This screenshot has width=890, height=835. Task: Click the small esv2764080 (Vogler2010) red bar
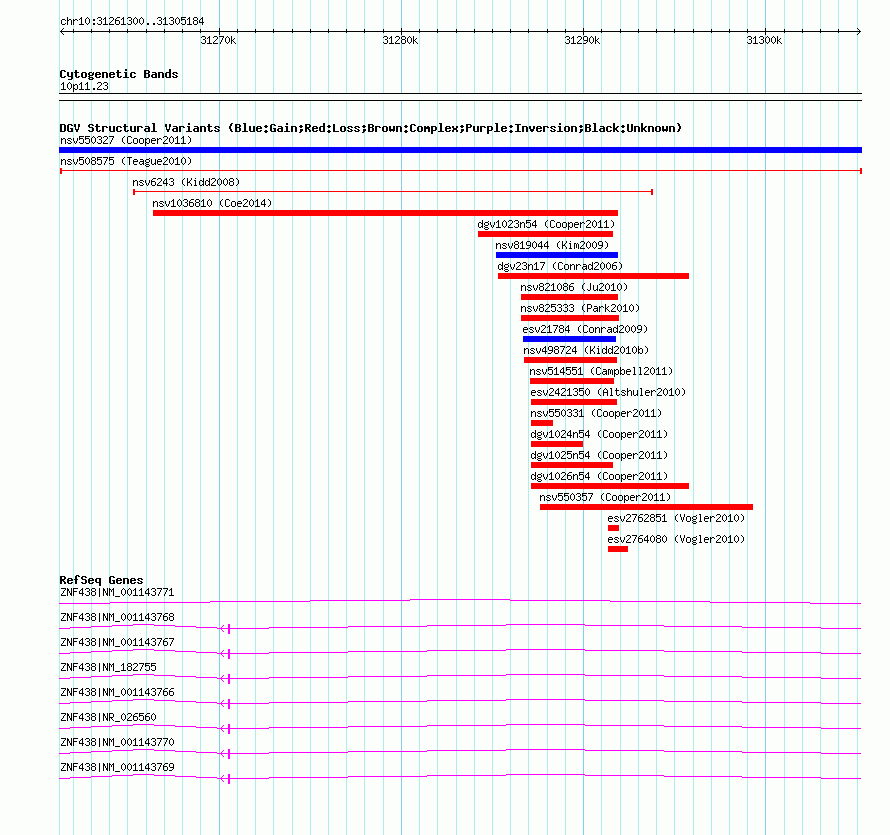click(618, 549)
